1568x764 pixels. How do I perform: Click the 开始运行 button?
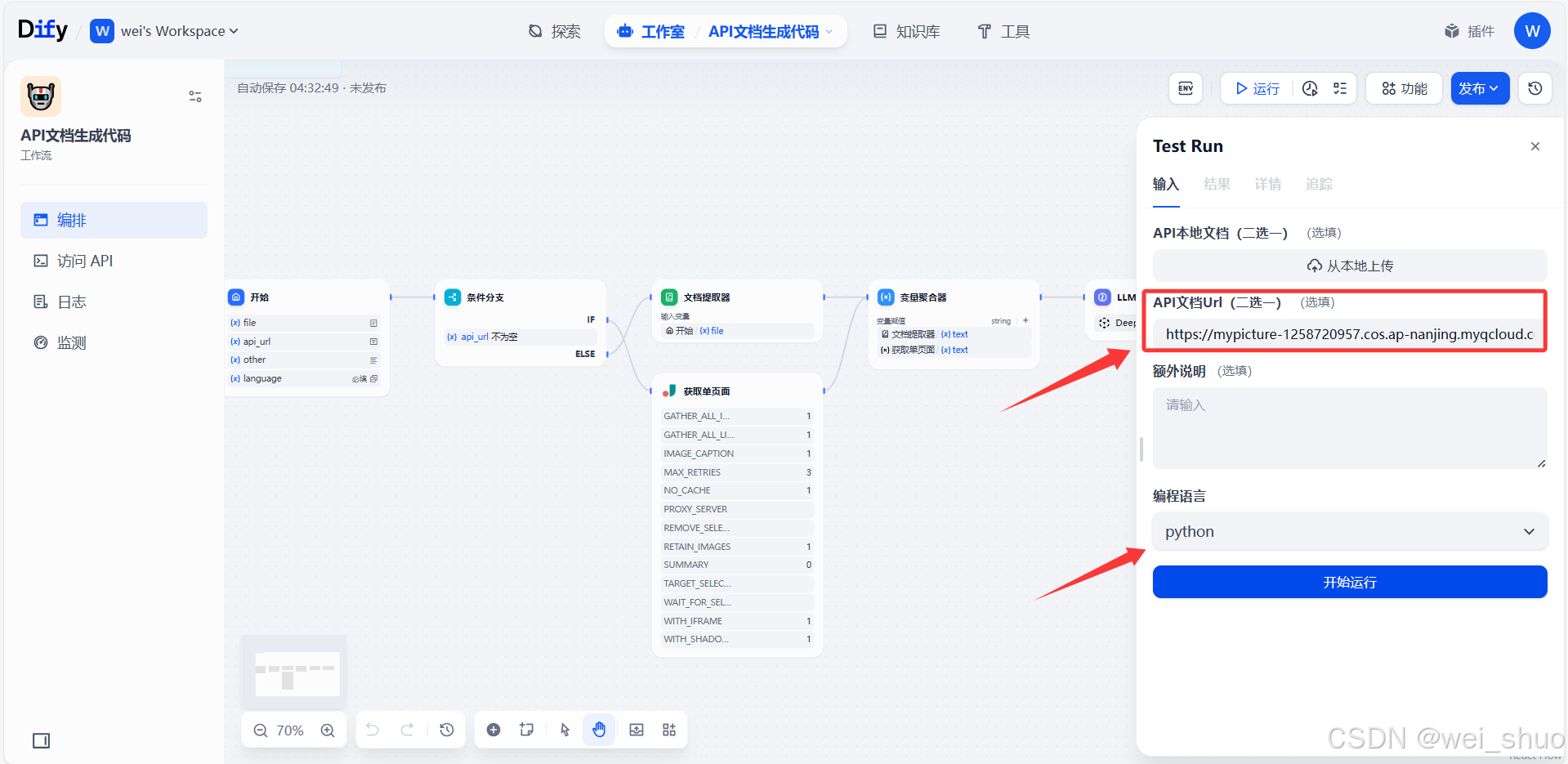(1350, 582)
